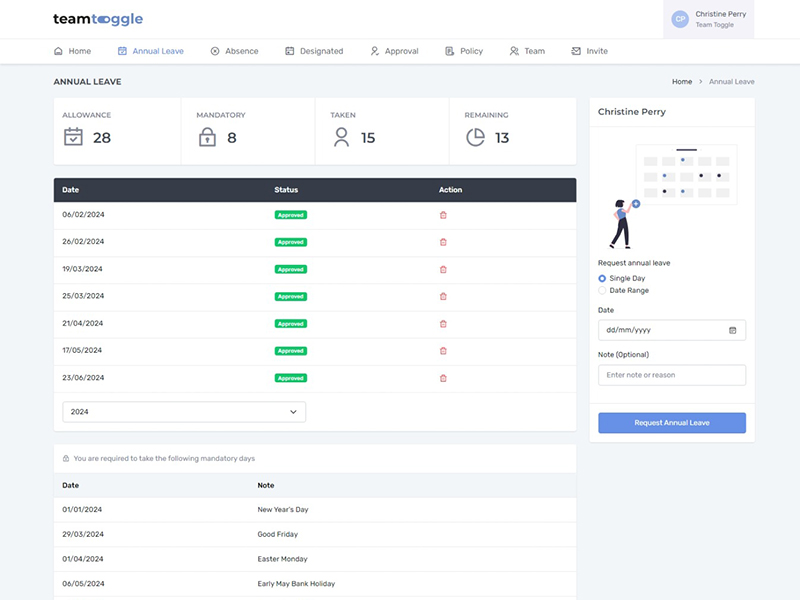Image resolution: width=800 pixels, height=600 pixels.
Task: Click the Approval person-check icon
Action: point(374,51)
